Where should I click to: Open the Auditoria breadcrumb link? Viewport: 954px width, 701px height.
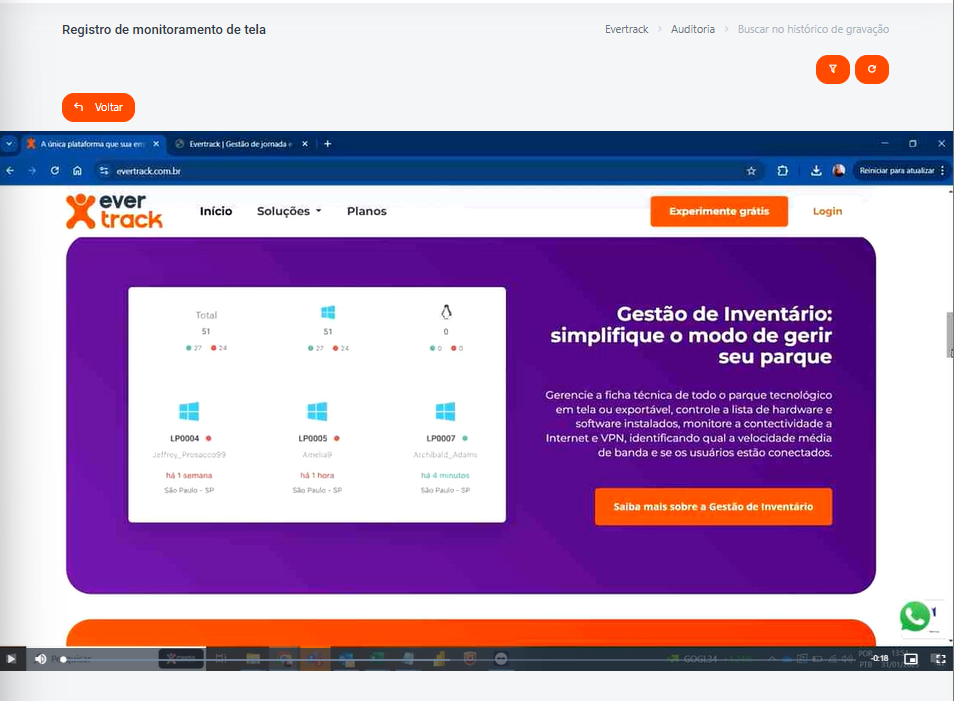pyautogui.click(x=693, y=29)
